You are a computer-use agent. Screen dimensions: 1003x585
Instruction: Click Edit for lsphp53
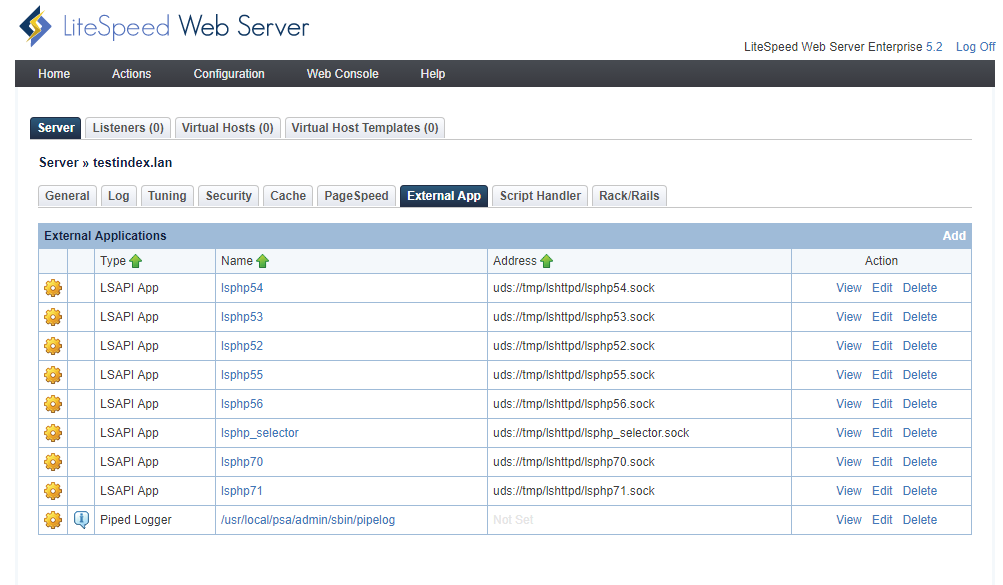point(882,317)
